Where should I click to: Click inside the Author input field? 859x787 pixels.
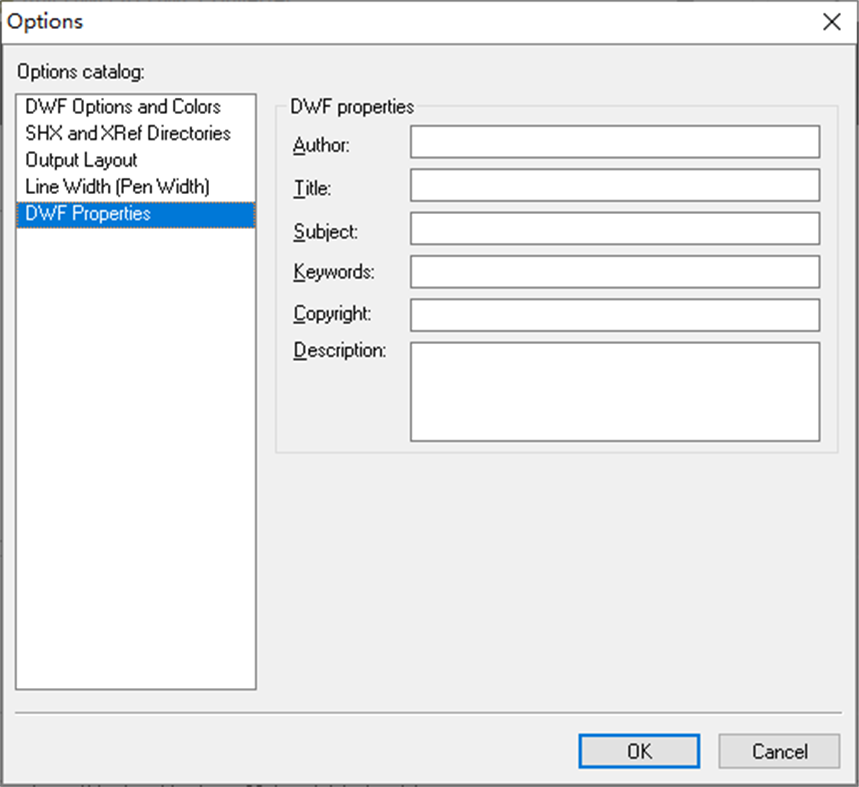pos(613,141)
